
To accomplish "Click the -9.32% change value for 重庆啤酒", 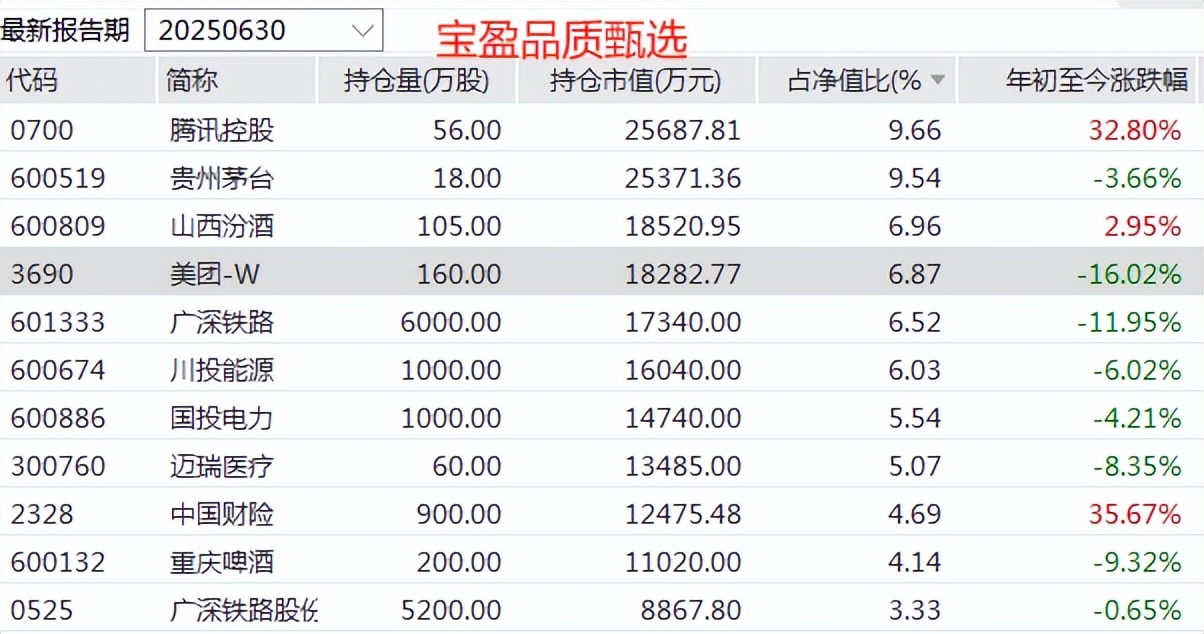I will coord(1137,562).
